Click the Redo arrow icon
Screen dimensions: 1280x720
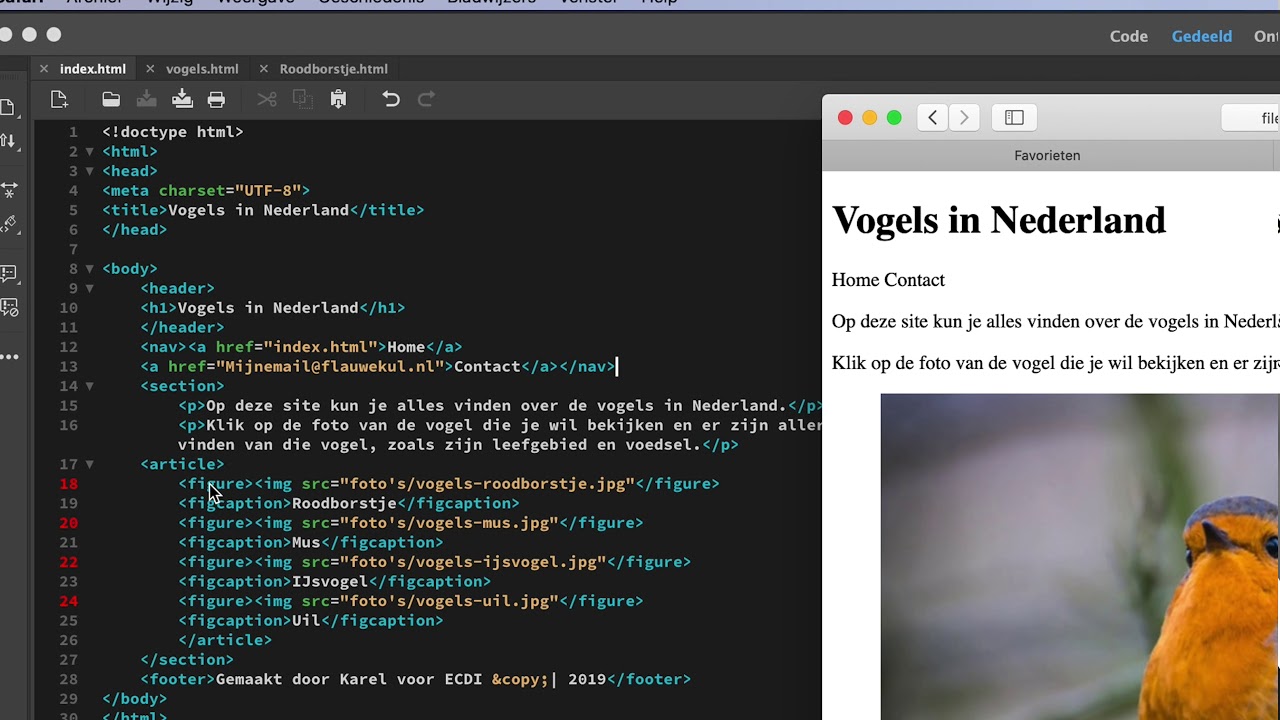pyautogui.click(x=426, y=99)
